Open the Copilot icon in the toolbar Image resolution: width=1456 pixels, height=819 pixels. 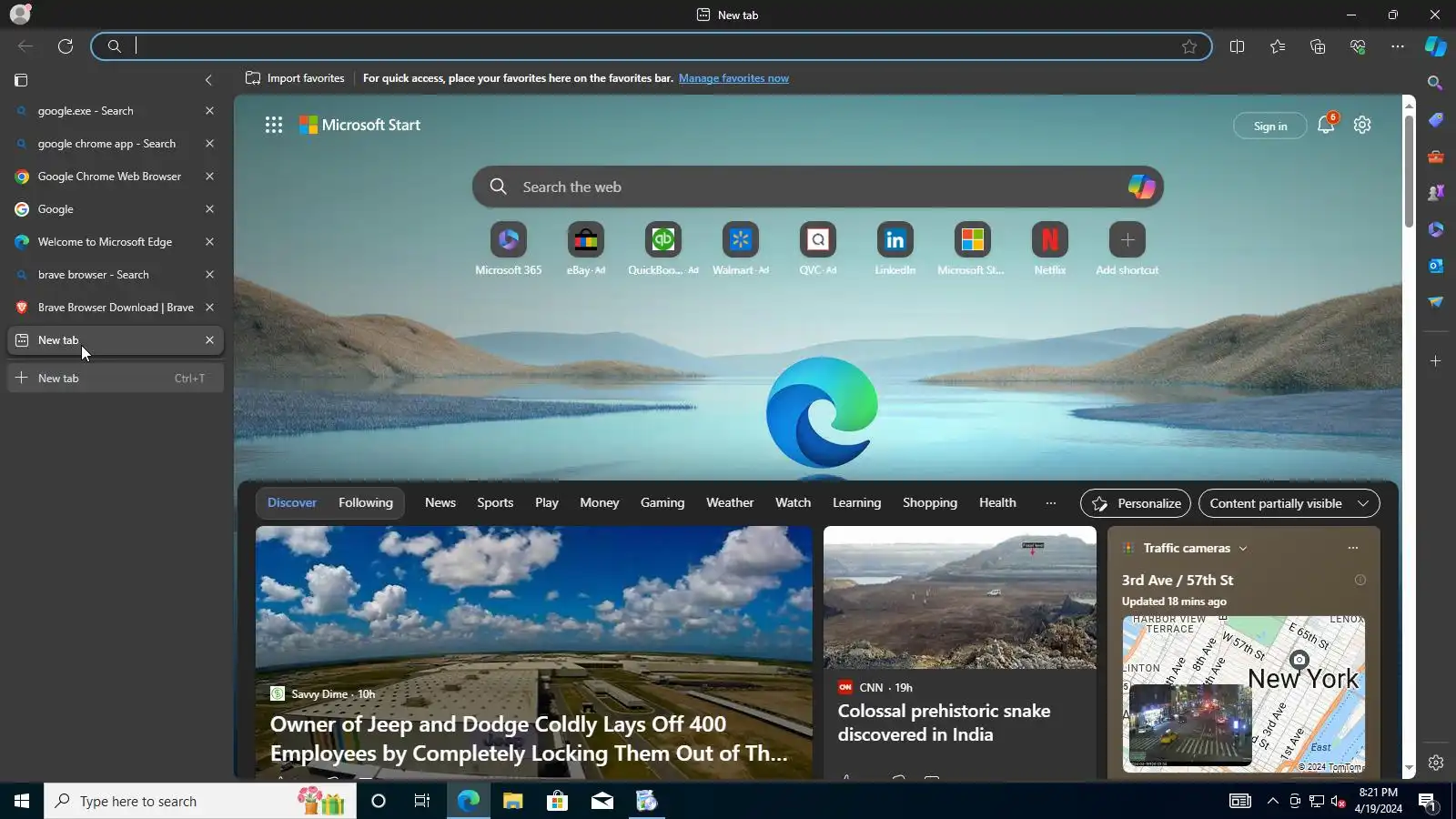pos(1435,46)
